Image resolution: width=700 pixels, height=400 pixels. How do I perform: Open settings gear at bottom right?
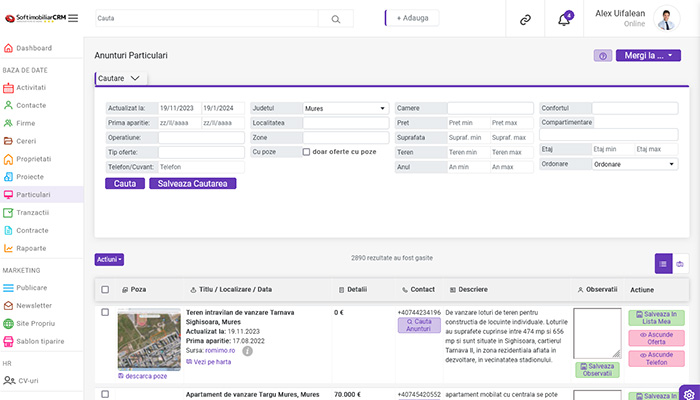pos(689,395)
